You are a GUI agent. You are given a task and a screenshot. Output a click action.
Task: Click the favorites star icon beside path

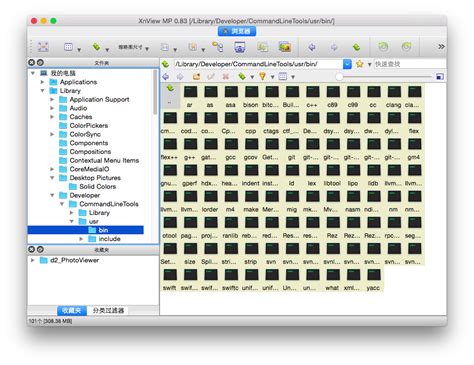359,64
